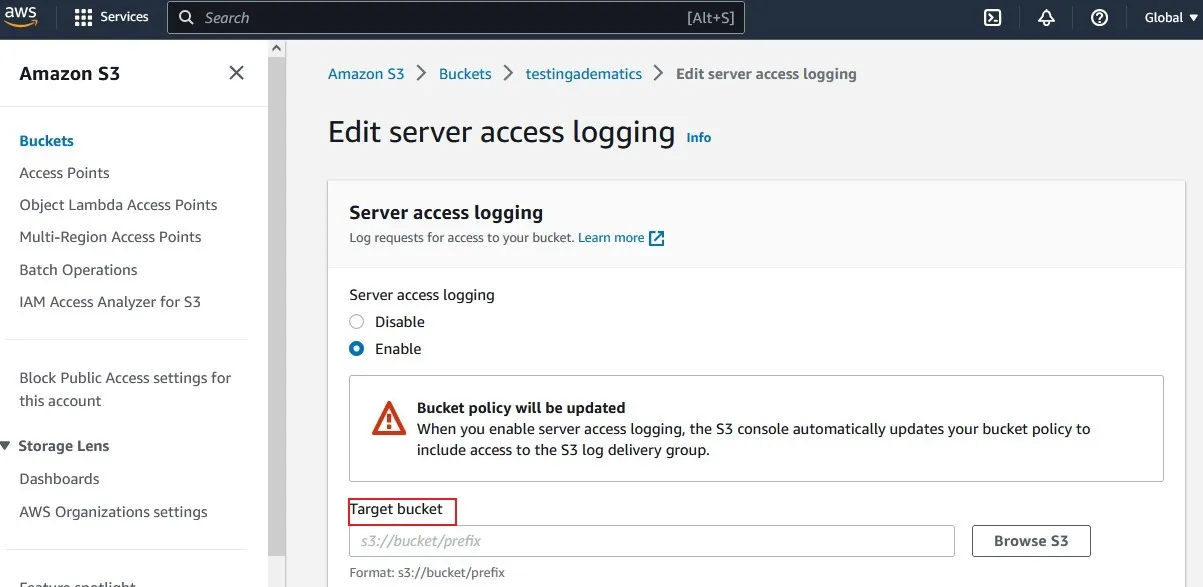The height and width of the screenshot is (587, 1203).
Task: Close the Amazon S3 sidebar
Action: pos(236,73)
